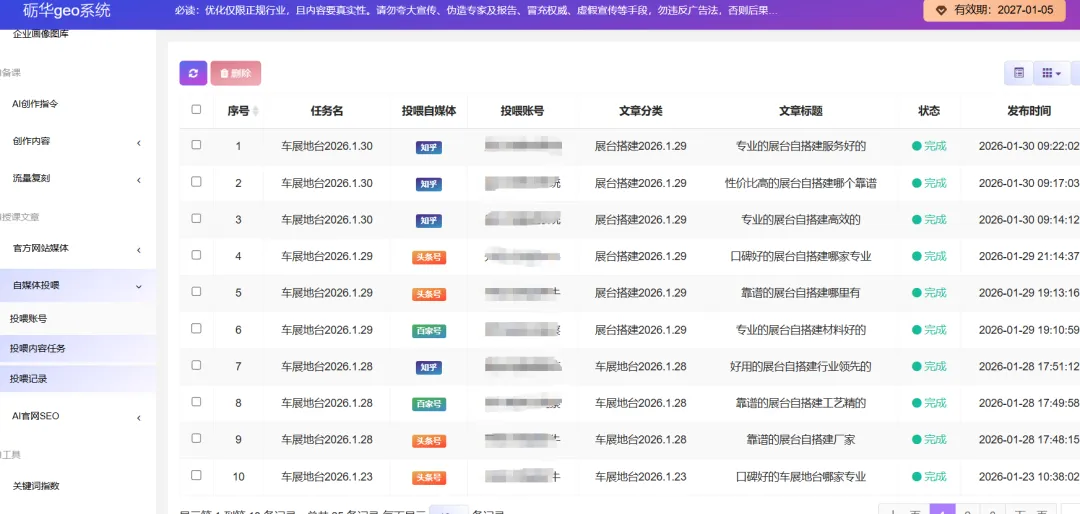Click the sort arrows beside 序号
Image resolution: width=1080 pixels, height=514 pixels.
tap(256, 112)
